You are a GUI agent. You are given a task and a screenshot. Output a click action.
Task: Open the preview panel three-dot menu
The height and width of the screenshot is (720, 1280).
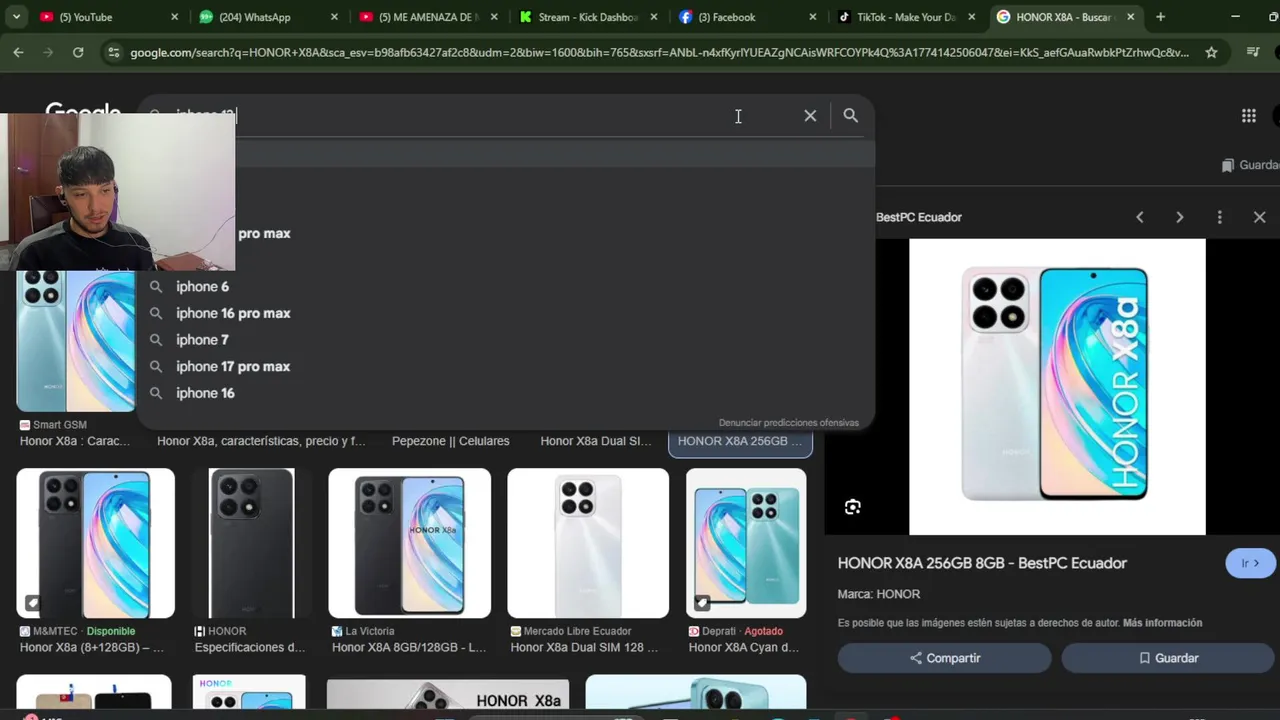1219,217
